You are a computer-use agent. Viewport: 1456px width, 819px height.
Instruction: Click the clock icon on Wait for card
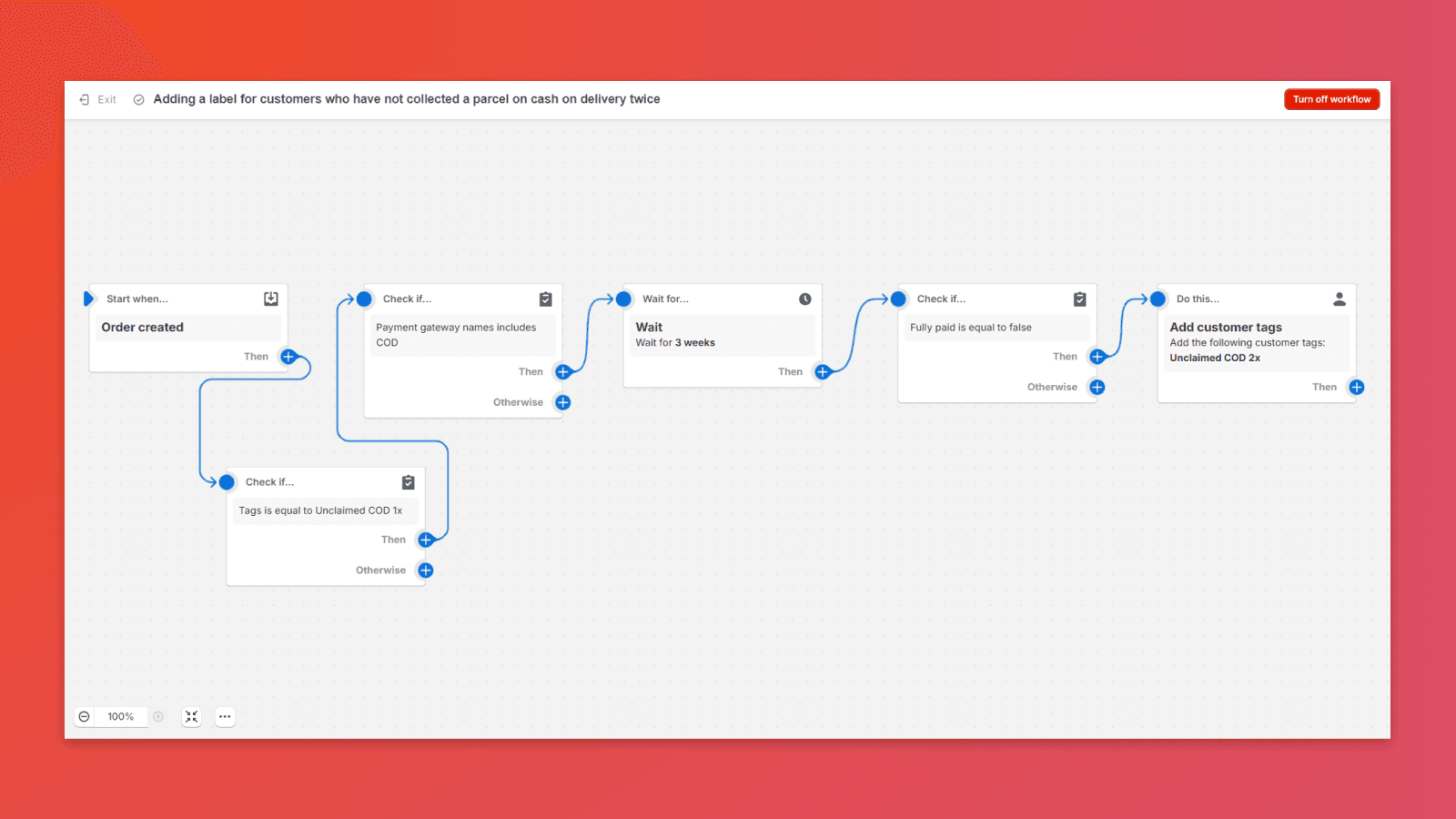(x=805, y=298)
